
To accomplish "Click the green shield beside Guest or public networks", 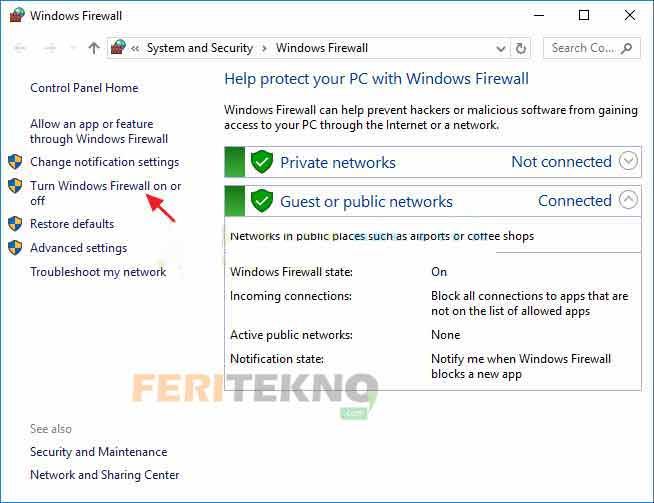I will (x=262, y=201).
